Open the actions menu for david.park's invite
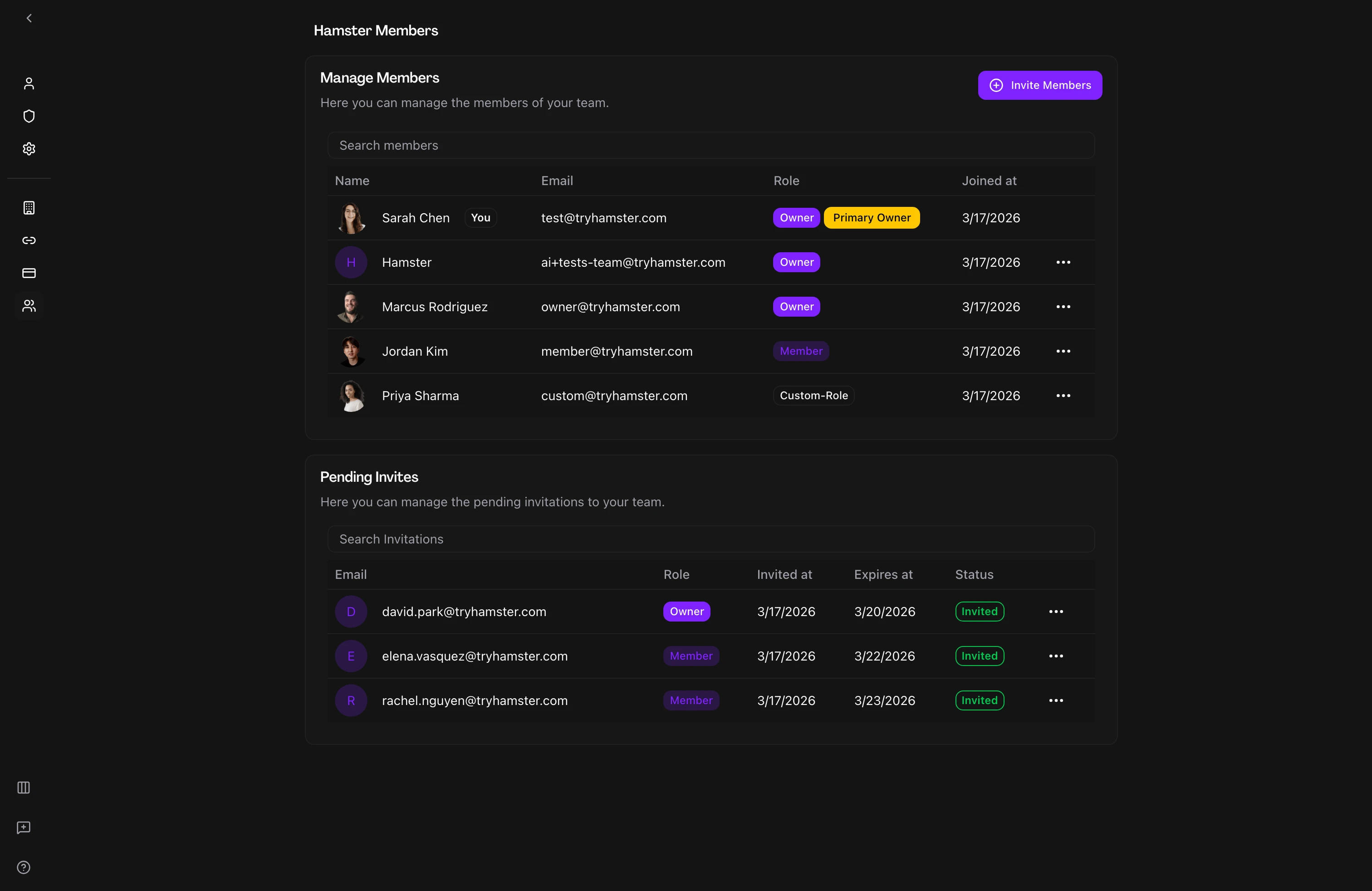The height and width of the screenshot is (891, 1372). click(1055, 612)
